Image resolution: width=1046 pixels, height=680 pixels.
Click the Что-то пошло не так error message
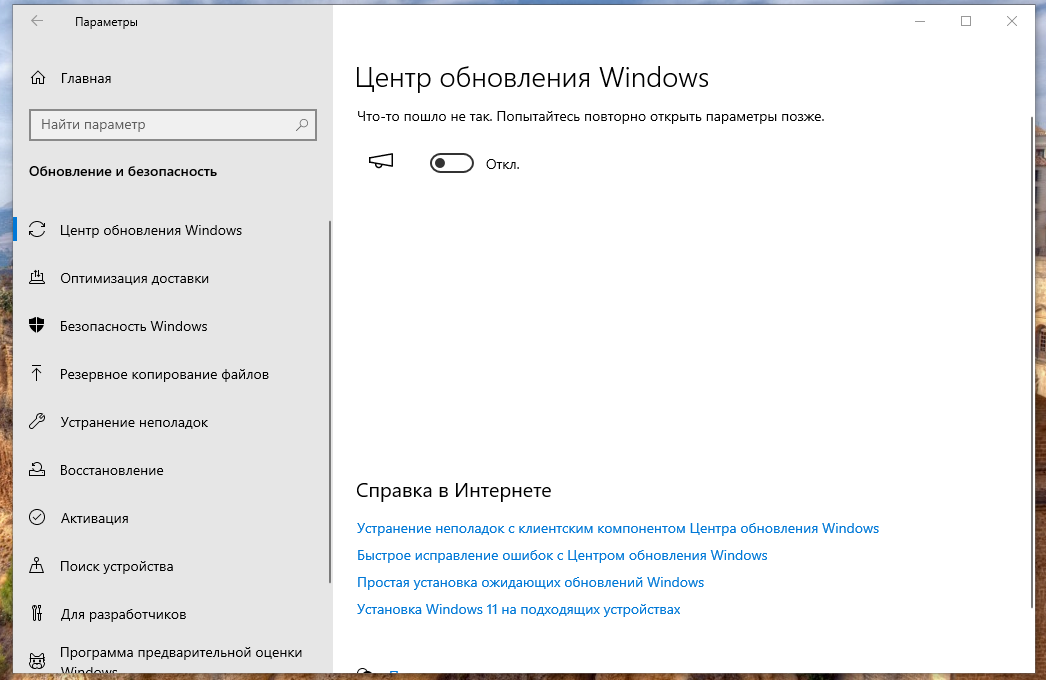coord(590,117)
